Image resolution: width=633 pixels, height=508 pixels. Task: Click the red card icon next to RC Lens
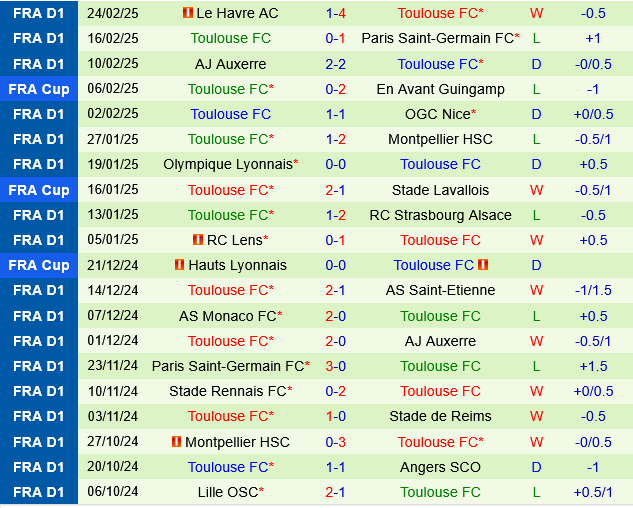point(198,240)
